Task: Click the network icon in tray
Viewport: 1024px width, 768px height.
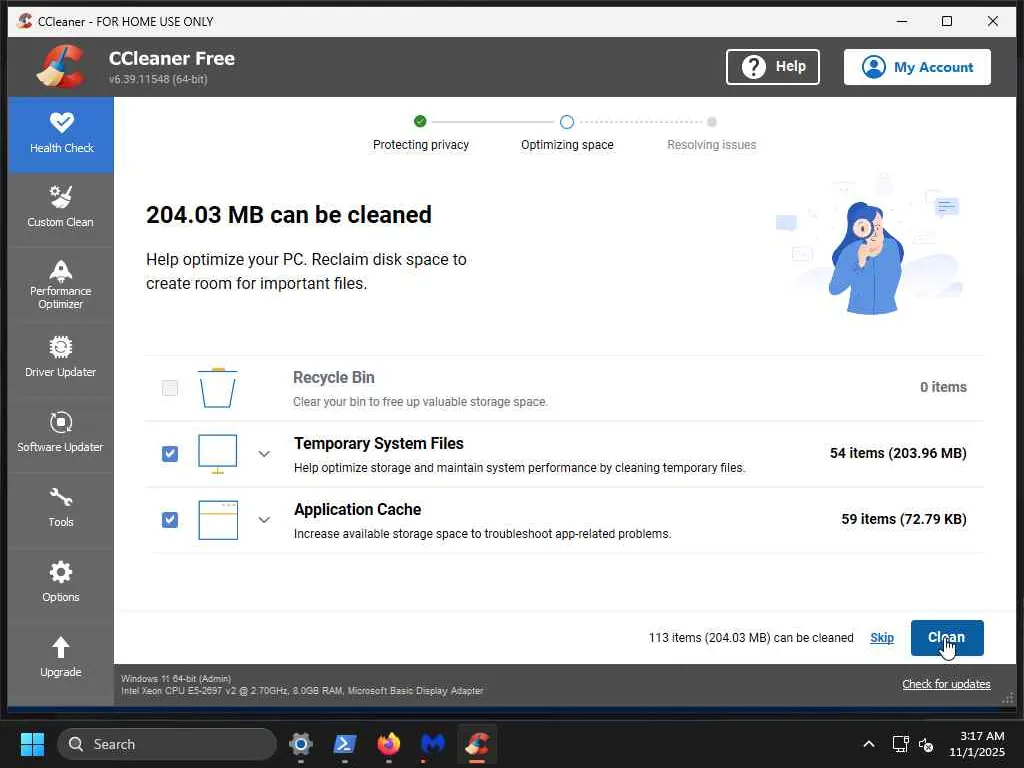Action: click(x=901, y=744)
